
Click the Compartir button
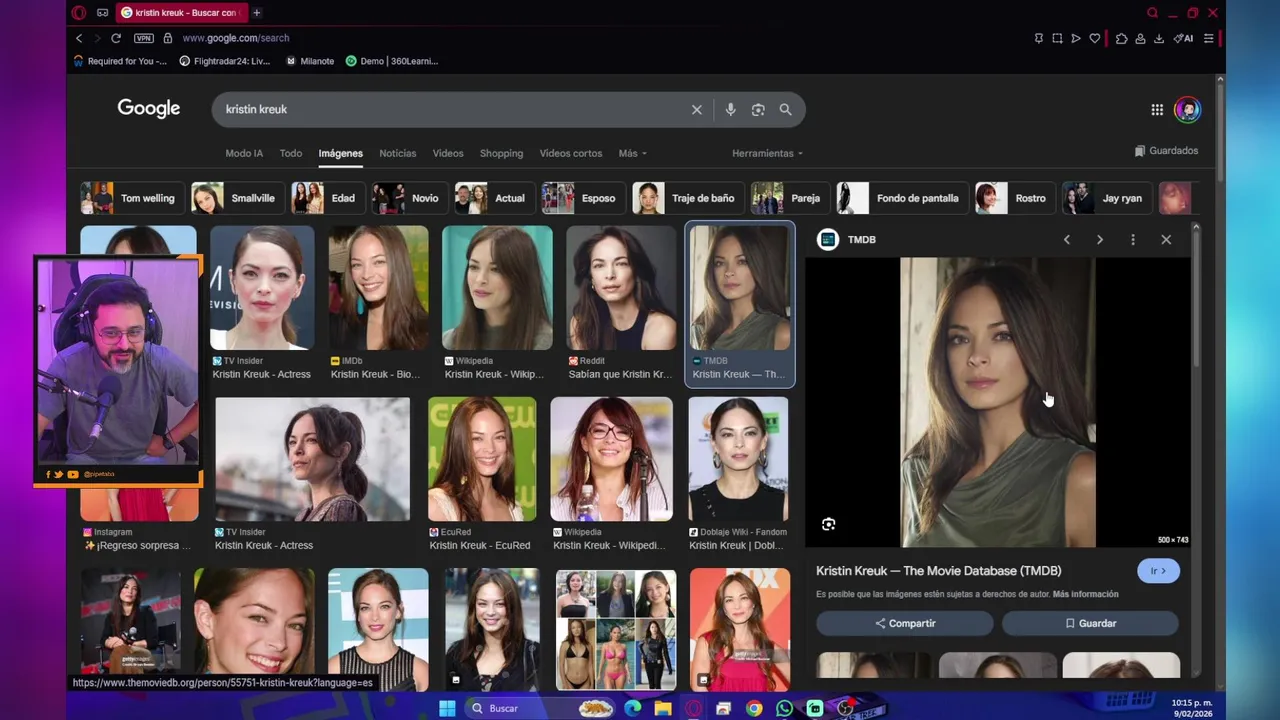coord(905,623)
